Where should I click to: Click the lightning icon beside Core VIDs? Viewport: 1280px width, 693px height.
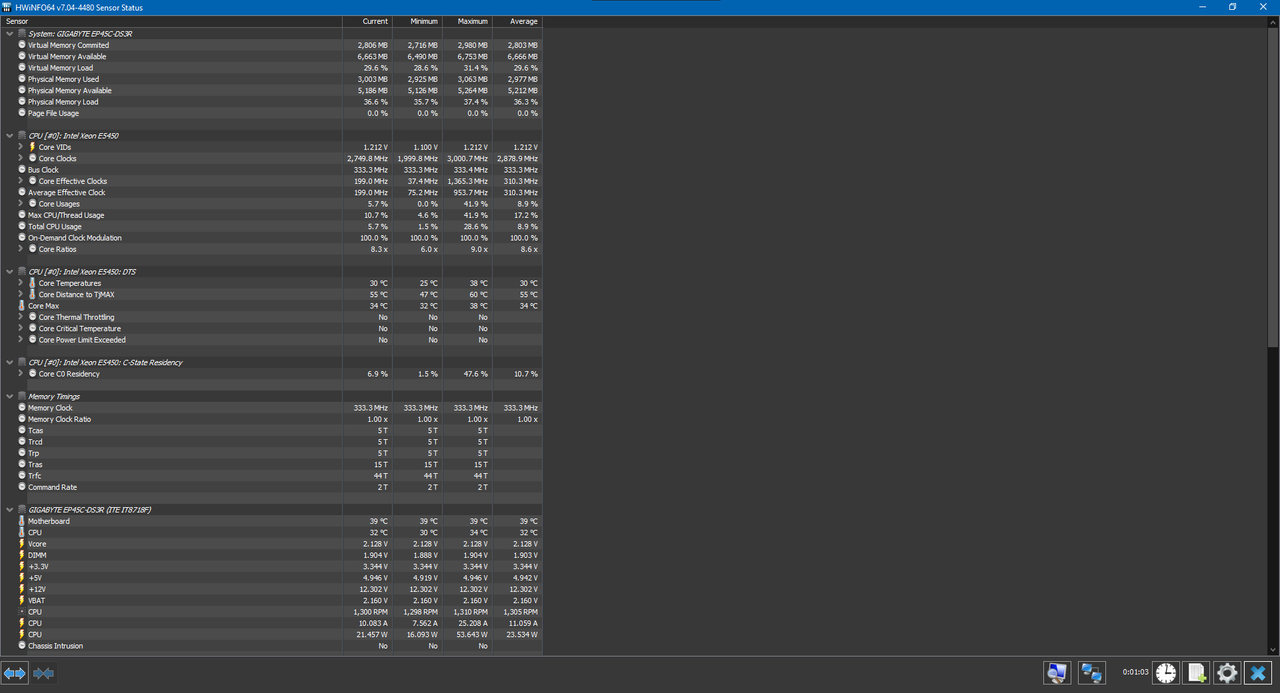[33, 147]
